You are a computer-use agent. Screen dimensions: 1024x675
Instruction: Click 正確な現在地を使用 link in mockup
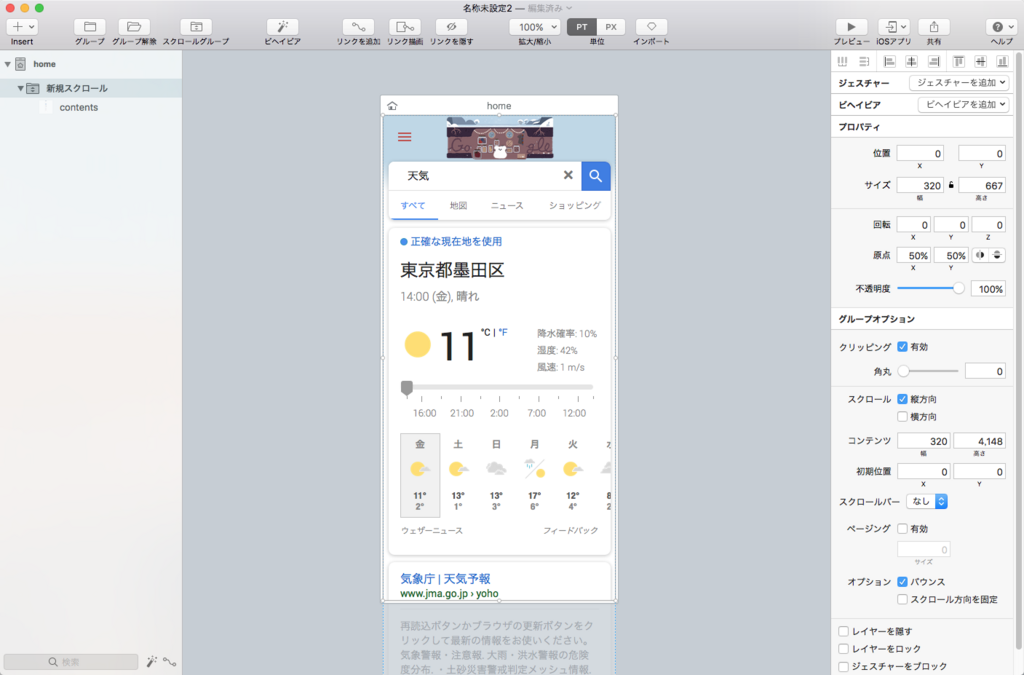click(456, 242)
